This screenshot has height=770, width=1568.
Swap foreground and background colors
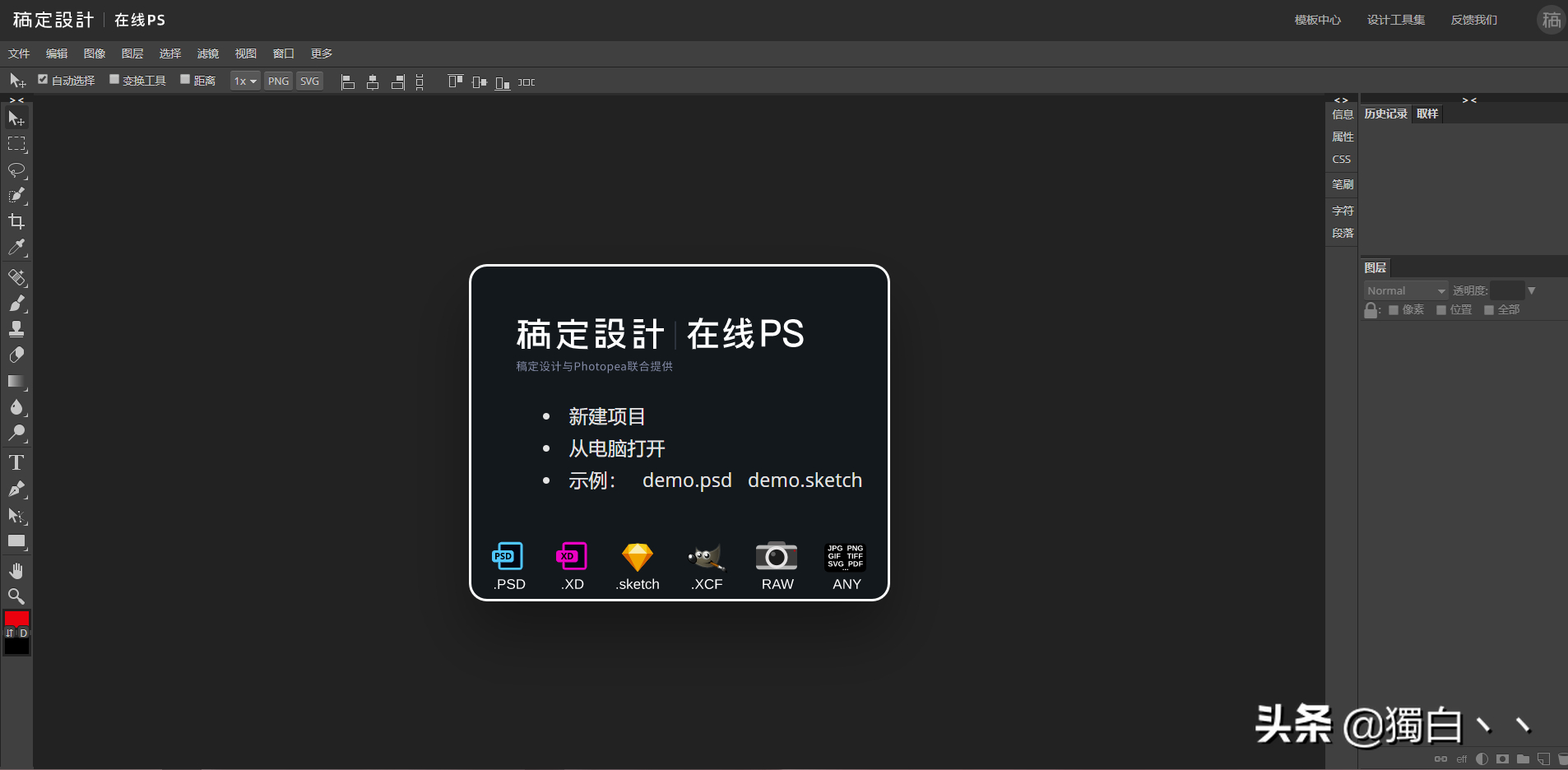[x=10, y=633]
